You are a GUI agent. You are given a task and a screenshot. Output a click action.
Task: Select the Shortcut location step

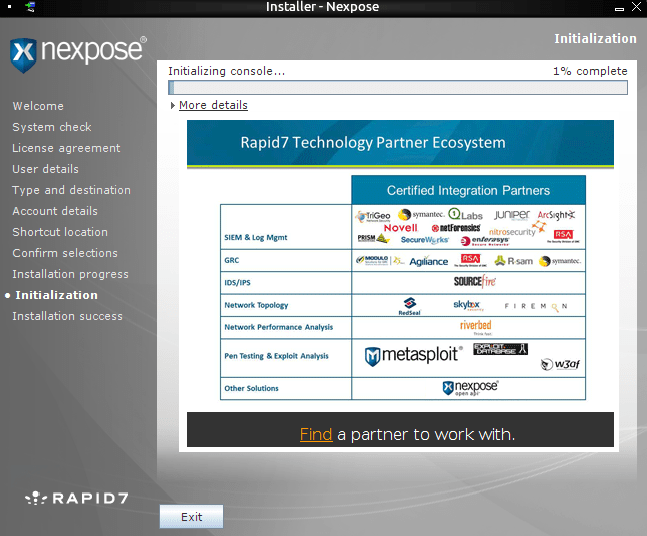(60, 232)
